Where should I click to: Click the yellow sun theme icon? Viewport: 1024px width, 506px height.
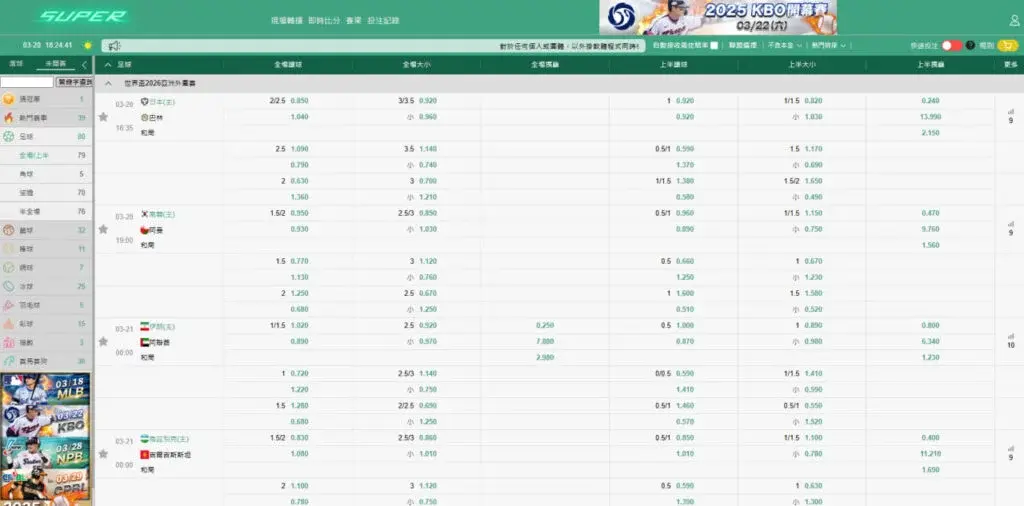point(88,45)
